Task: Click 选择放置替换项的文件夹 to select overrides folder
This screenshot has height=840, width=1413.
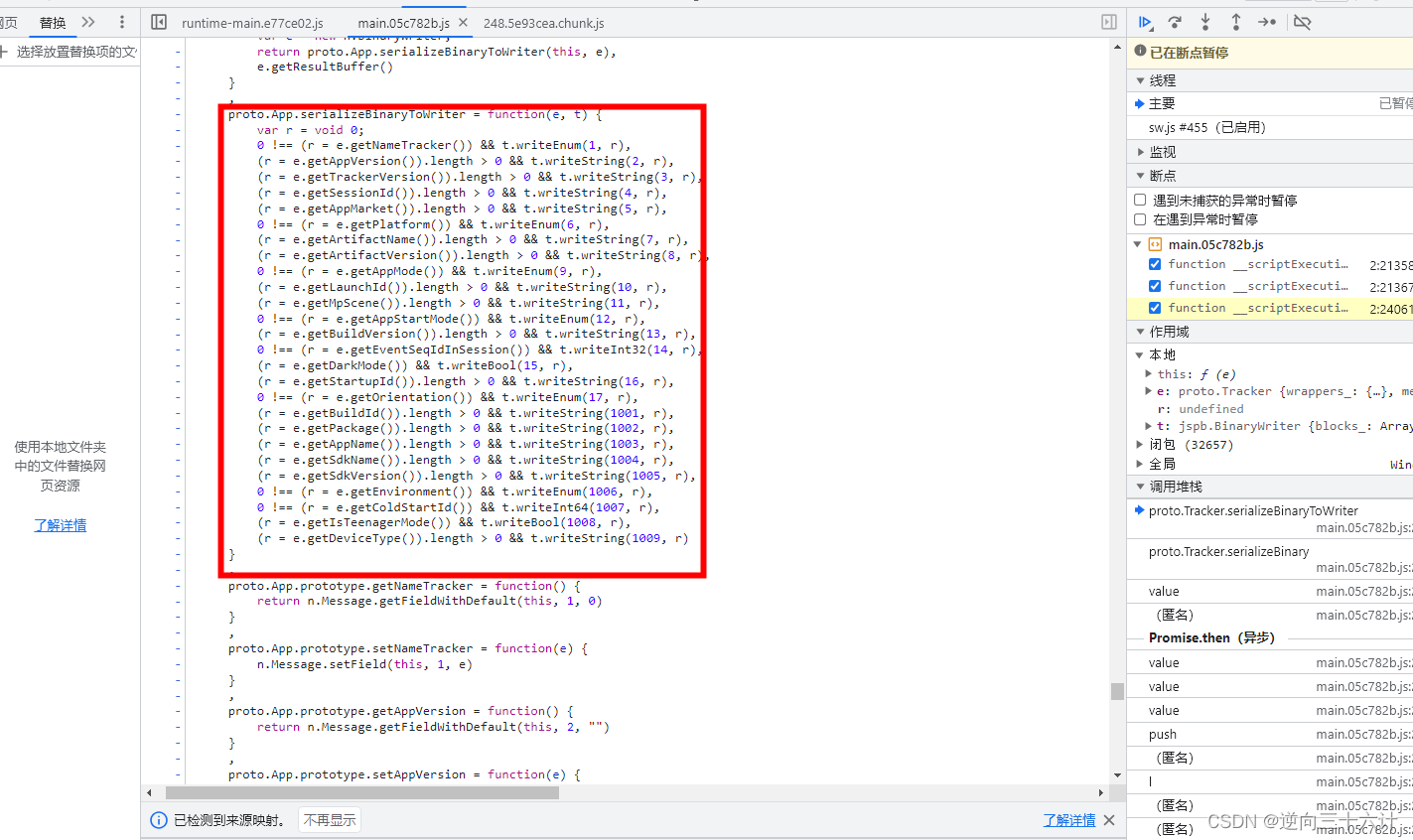Action: (76, 52)
